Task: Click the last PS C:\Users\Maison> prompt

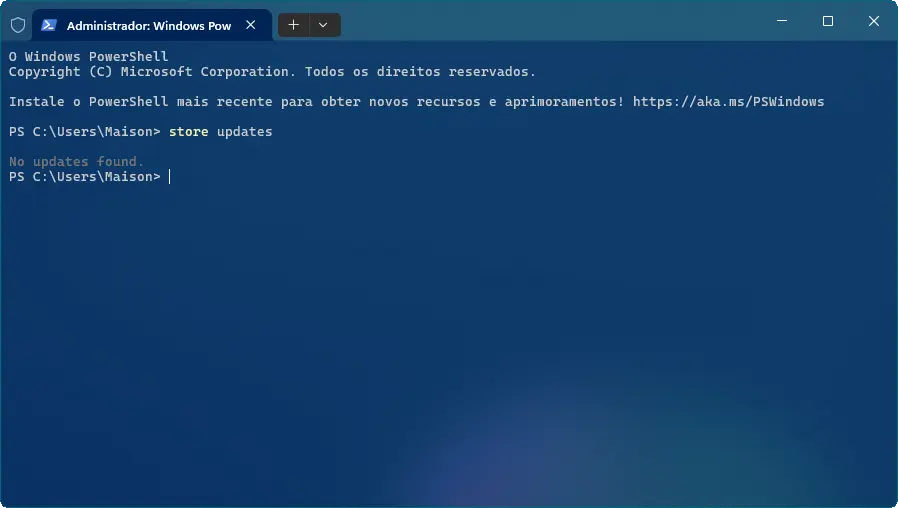Action: point(84,177)
